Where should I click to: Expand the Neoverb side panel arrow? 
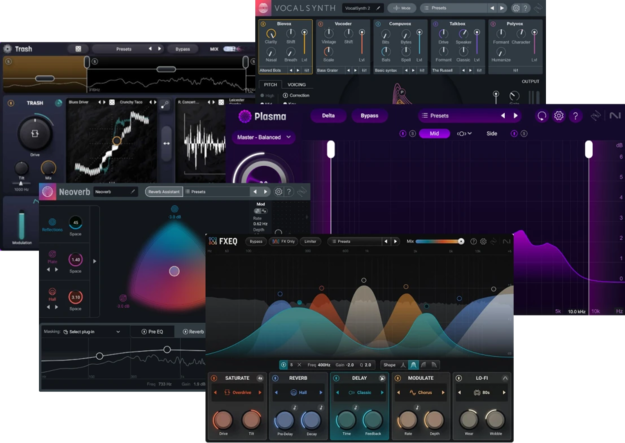[x=94, y=261]
